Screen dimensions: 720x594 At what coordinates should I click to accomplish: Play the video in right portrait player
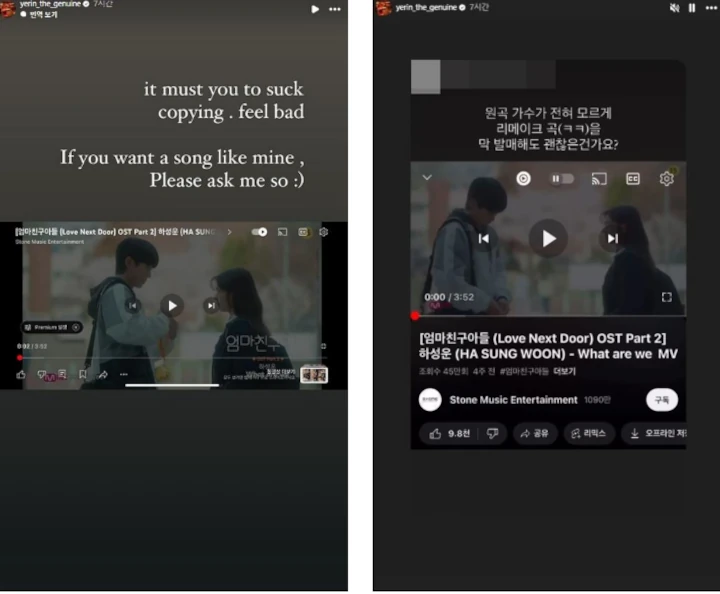pos(548,239)
